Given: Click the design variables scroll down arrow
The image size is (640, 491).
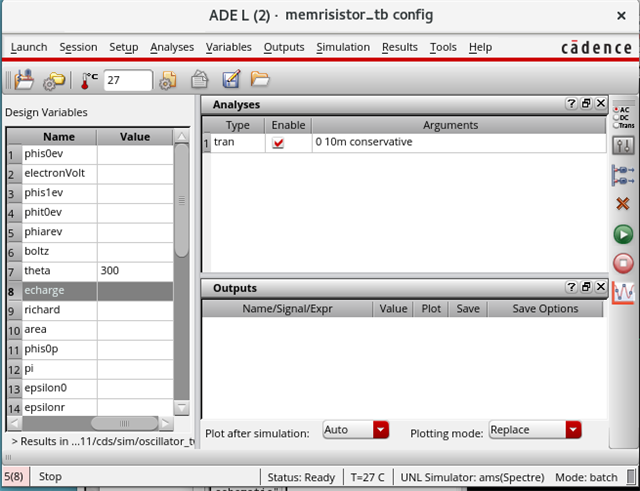Looking at the screenshot, I should click(x=182, y=407).
